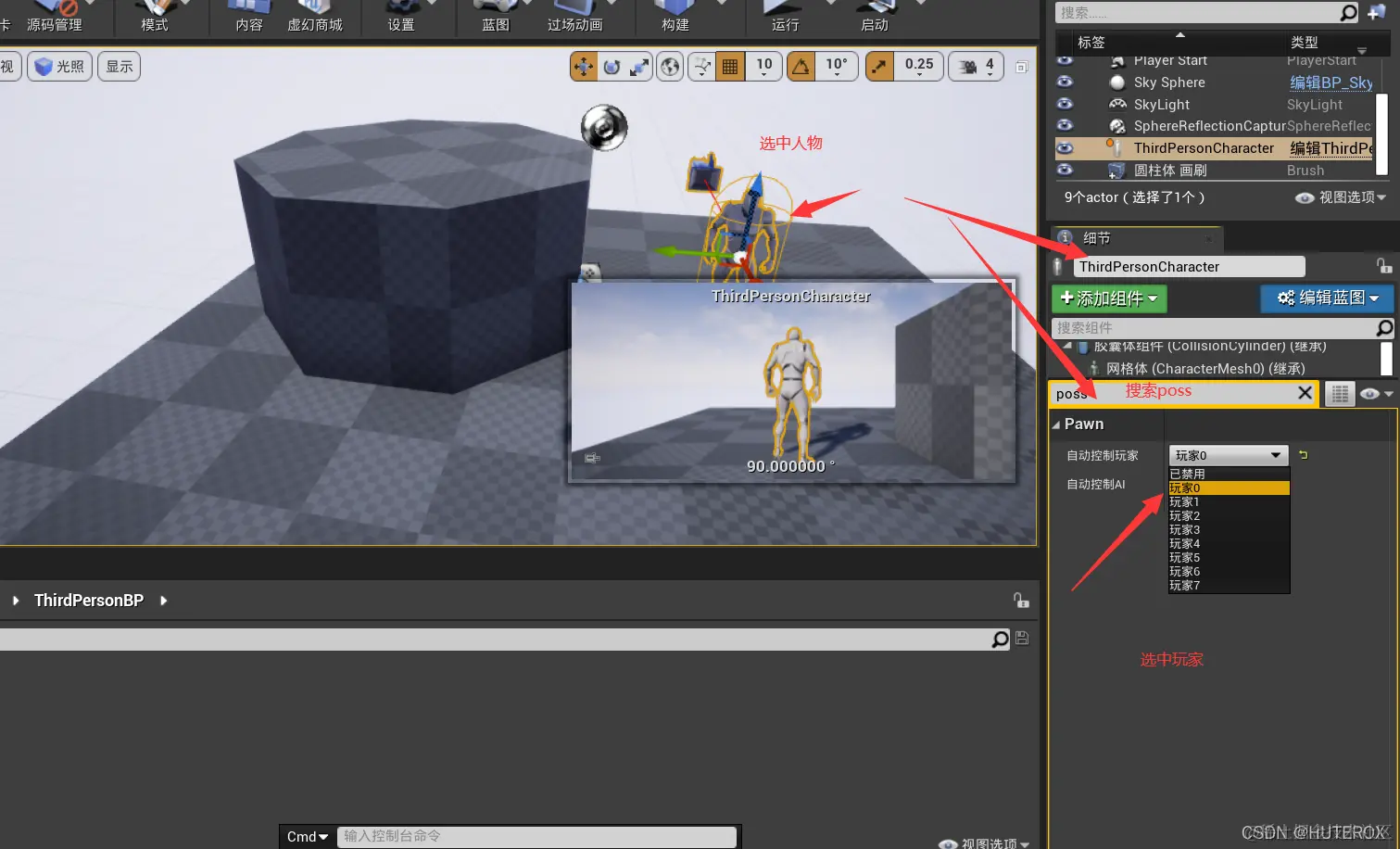Toggle rotation angle snapping
This screenshot has height=849, width=1400.
801,67
